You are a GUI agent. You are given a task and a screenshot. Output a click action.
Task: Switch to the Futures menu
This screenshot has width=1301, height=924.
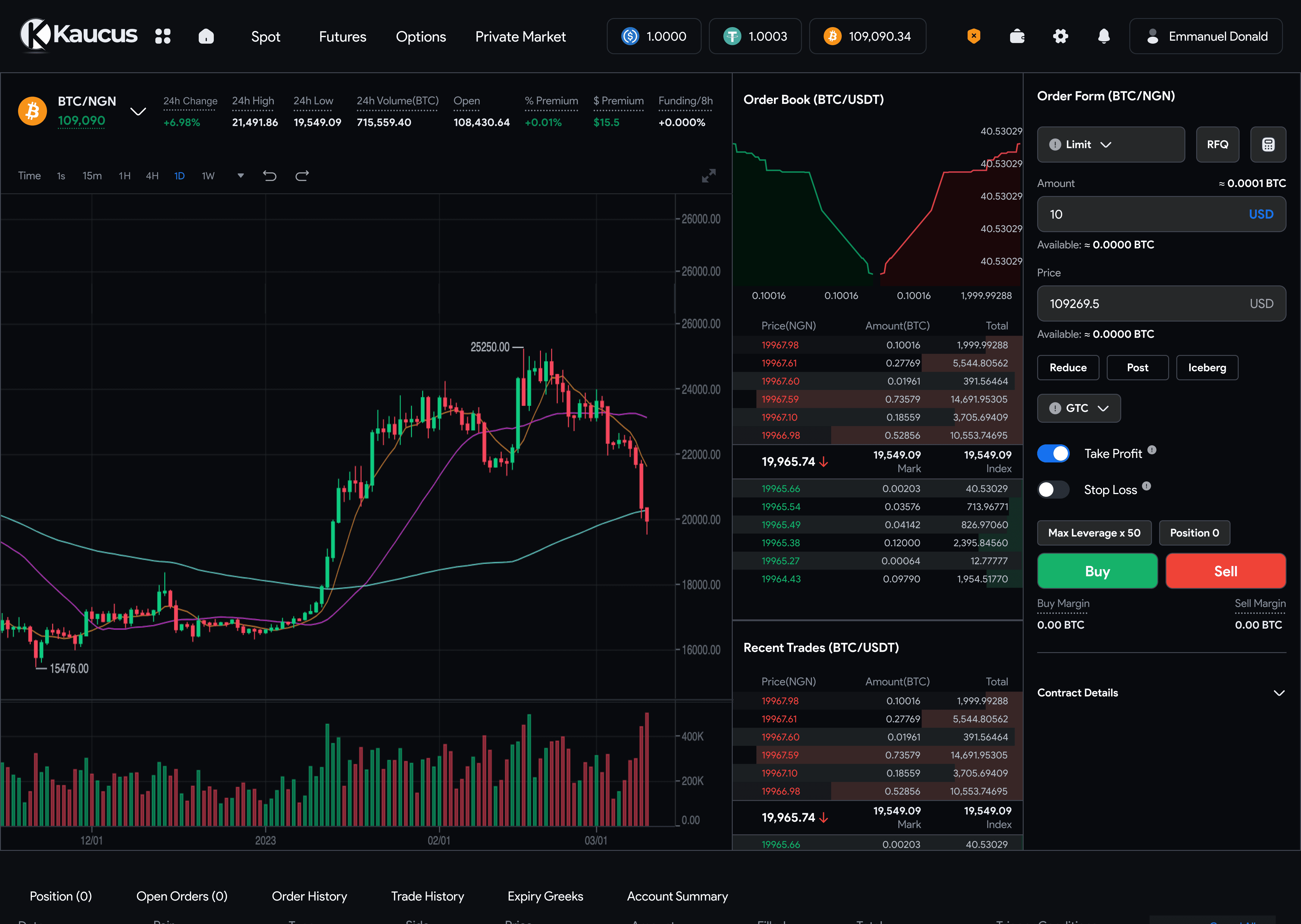pyautogui.click(x=342, y=36)
